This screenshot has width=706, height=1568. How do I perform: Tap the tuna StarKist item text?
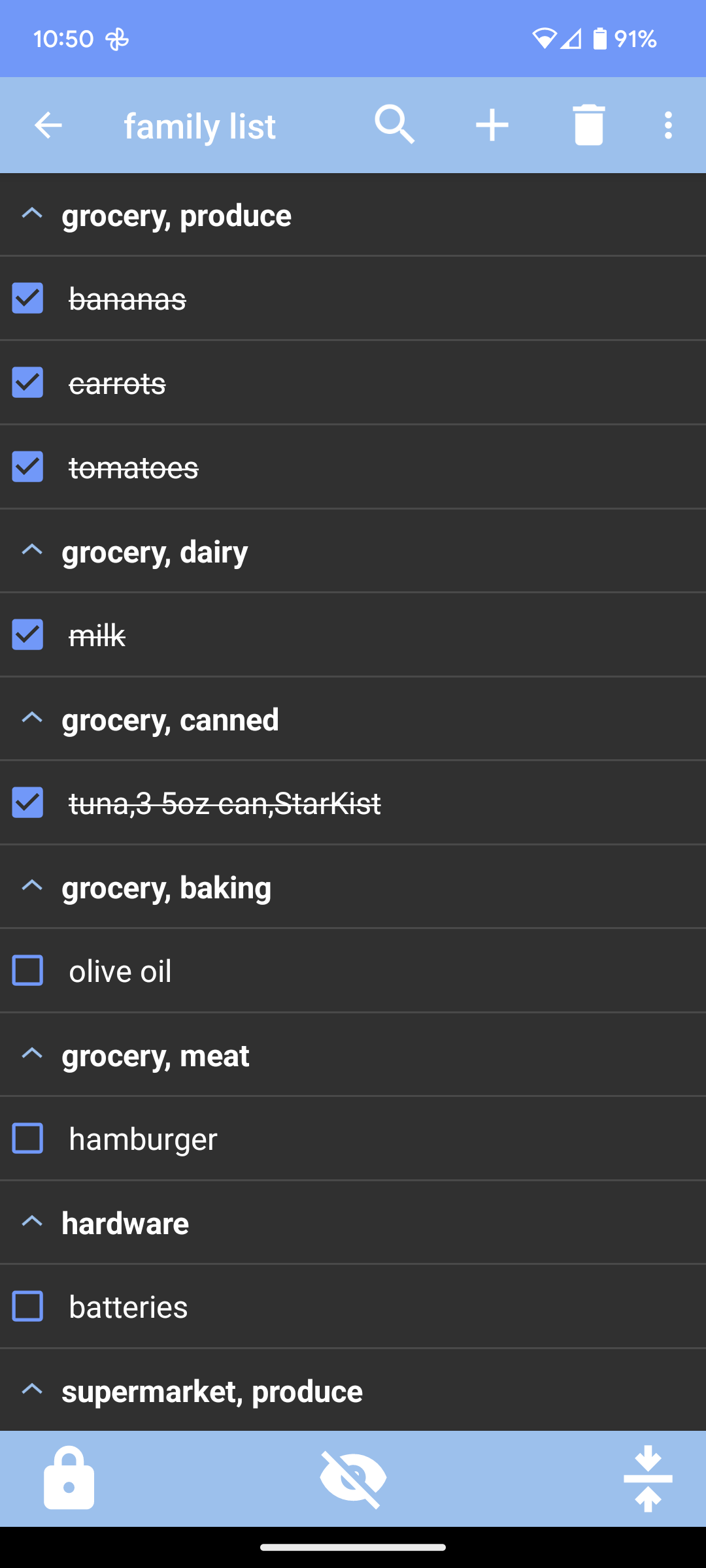(x=225, y=803)
